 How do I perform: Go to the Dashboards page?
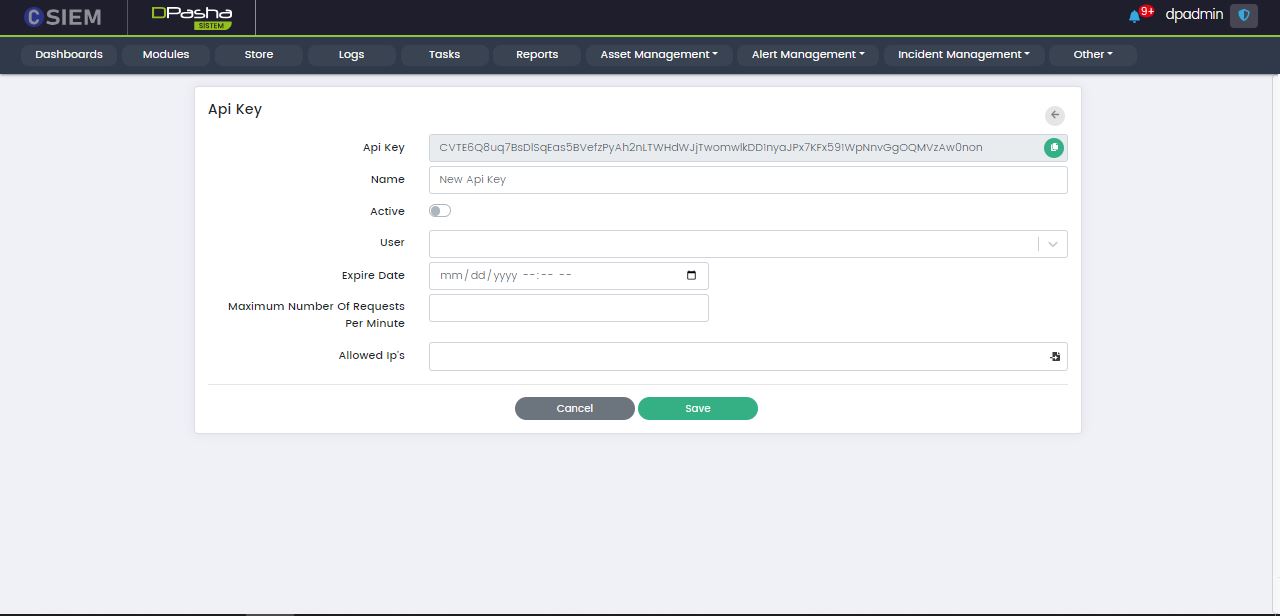pos(69,55)
